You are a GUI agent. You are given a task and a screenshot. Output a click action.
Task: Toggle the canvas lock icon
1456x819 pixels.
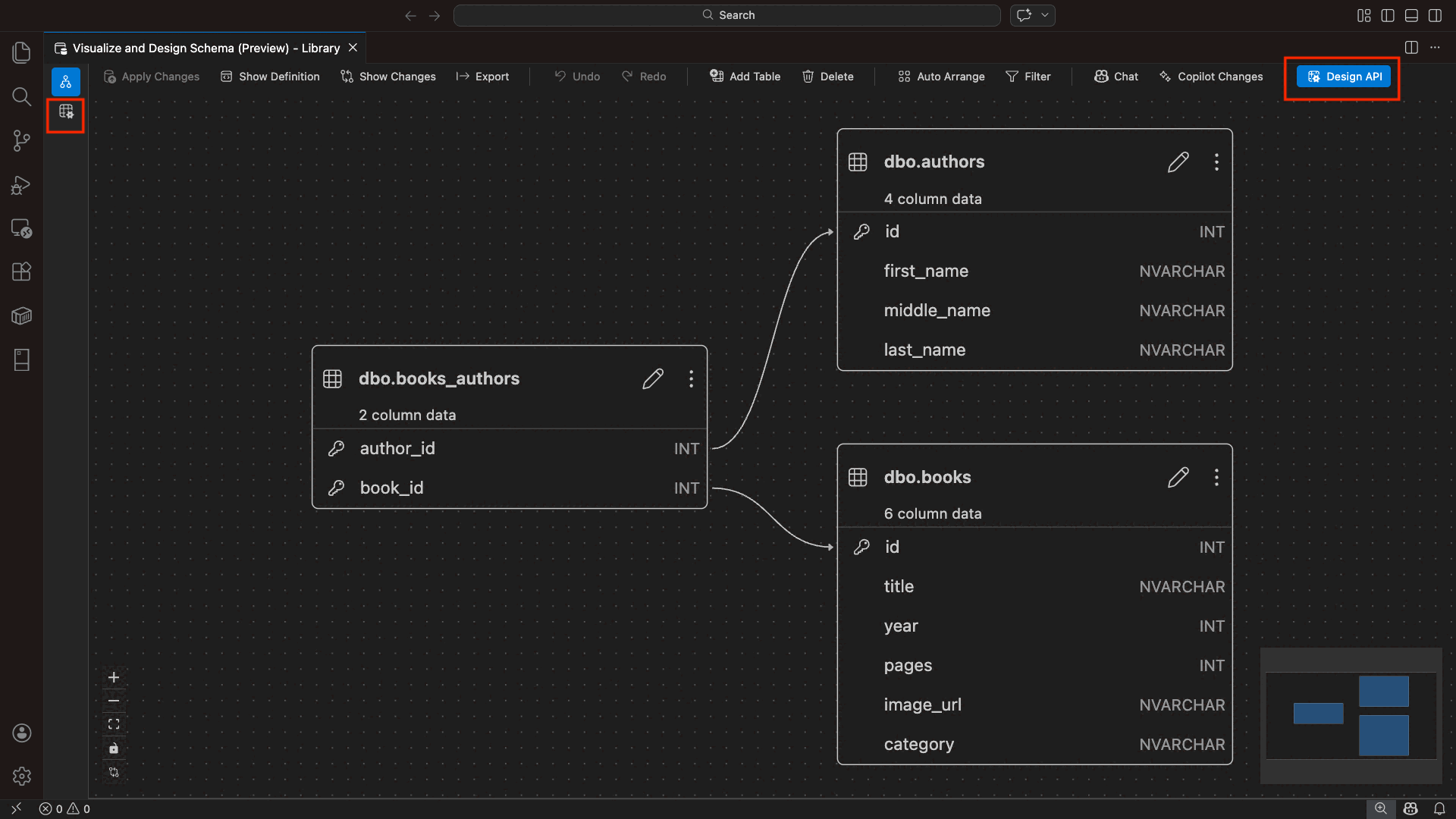click(x=114, y=748)
